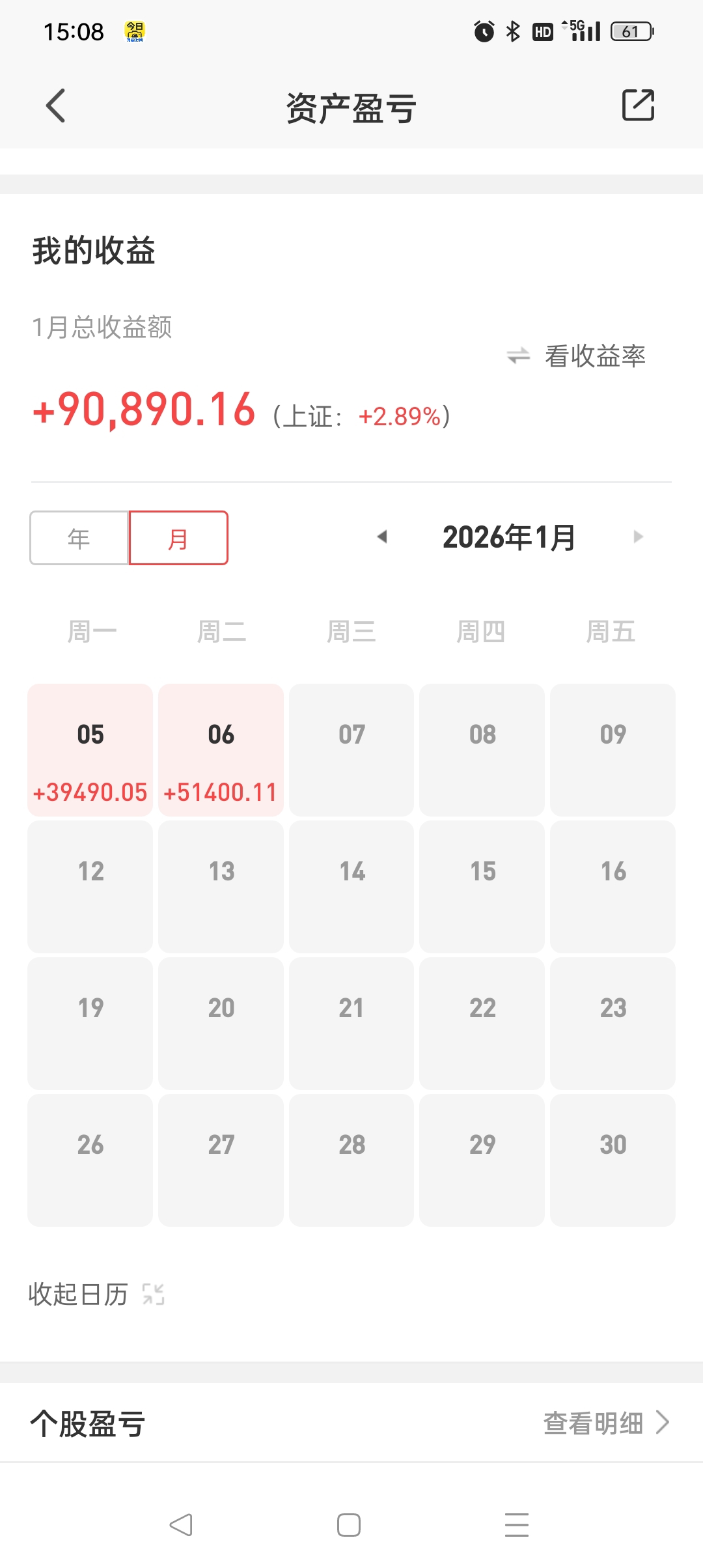
Task: Select the day 06 cell with +51400.11
Action: pyautogui.click(x=221, y=749)
